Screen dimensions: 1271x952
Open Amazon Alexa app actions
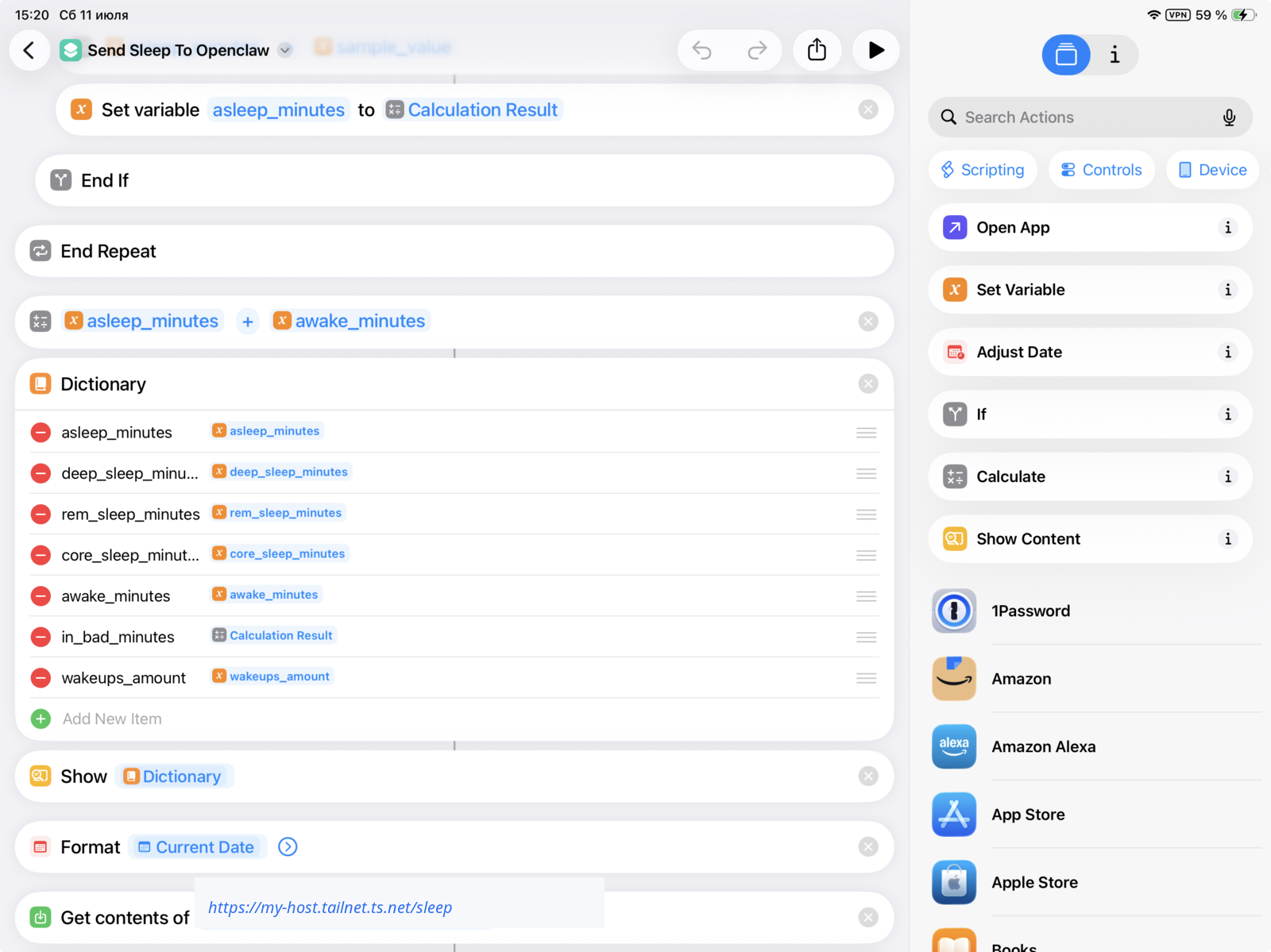pyautogui.click(x=1095, y=746)
